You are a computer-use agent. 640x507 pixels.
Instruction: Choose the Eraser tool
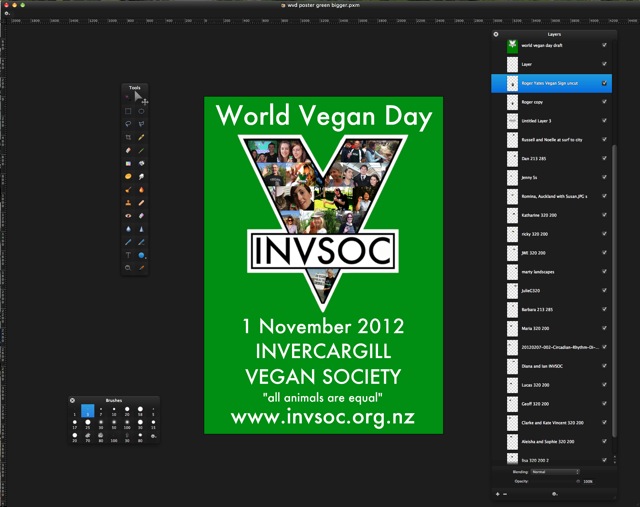(x=128, y=150)
